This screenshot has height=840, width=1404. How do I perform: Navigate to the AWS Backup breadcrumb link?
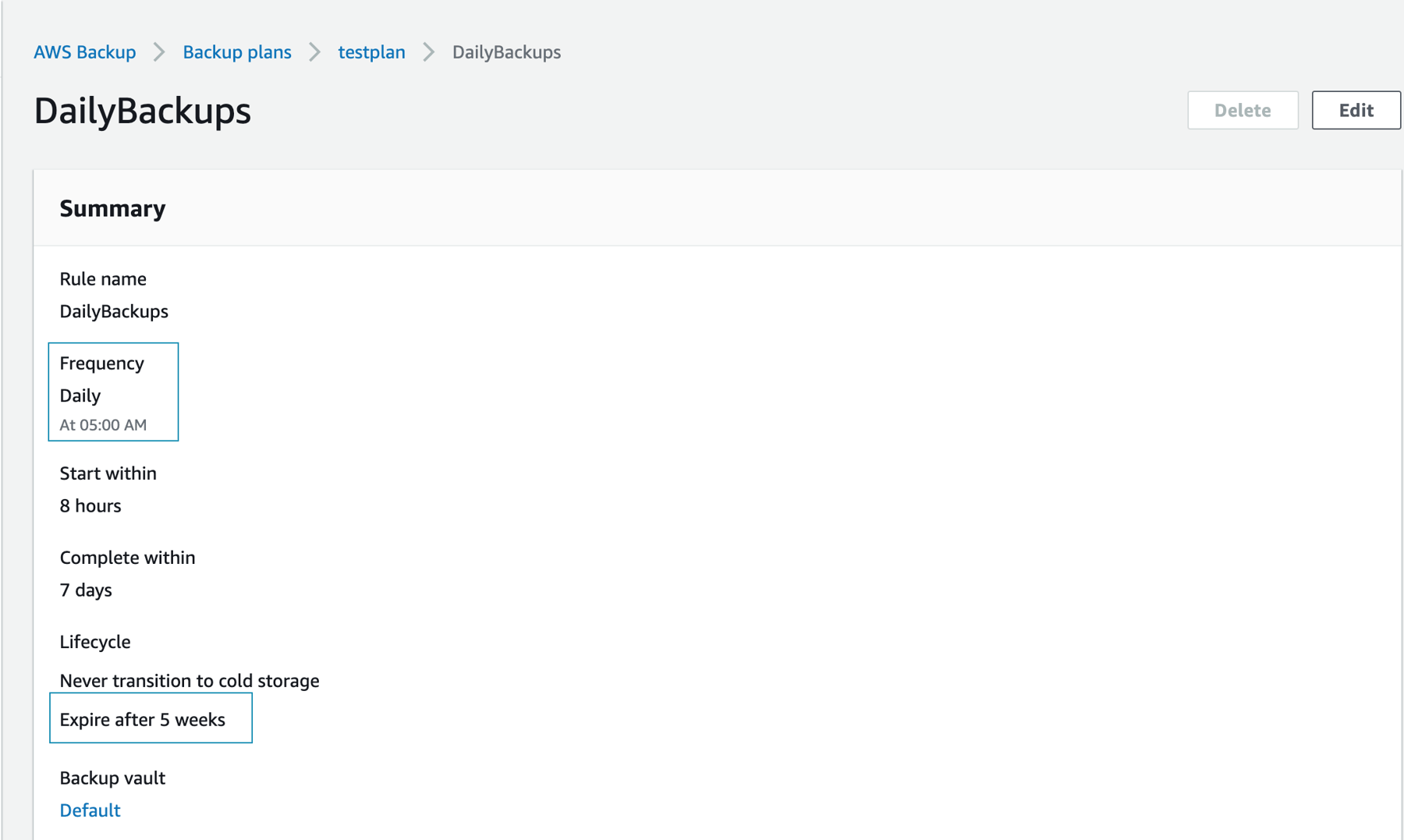coord(84,51)
